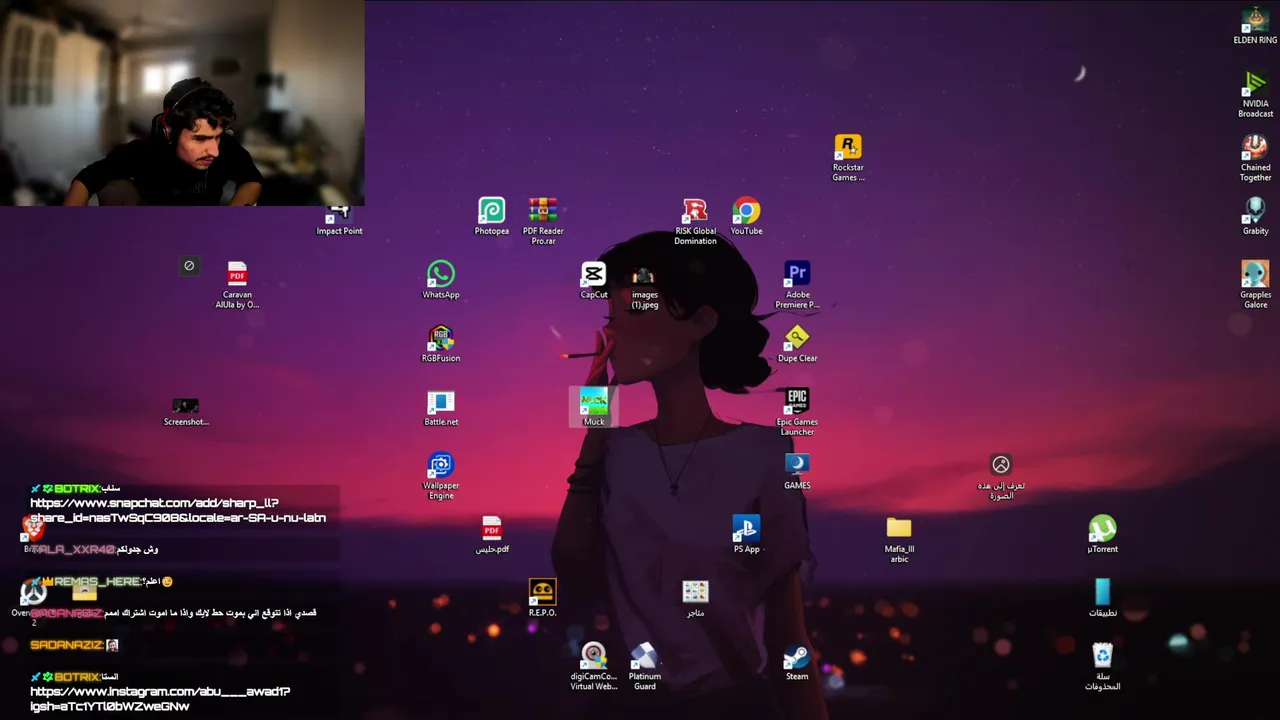Viewport: 1280px width, 720px height.
Task: Open the RGBFusion icon
Action: (441, 344)
